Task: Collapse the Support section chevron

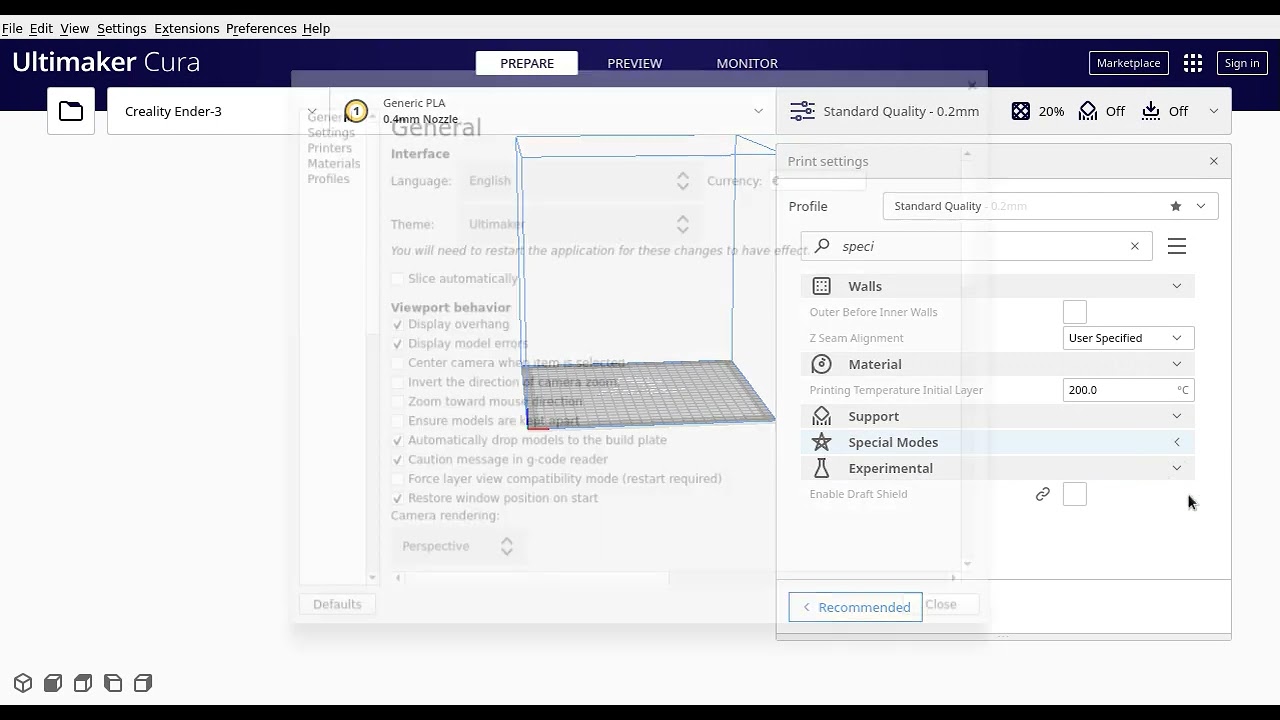Action: [x=1177, y=416]
